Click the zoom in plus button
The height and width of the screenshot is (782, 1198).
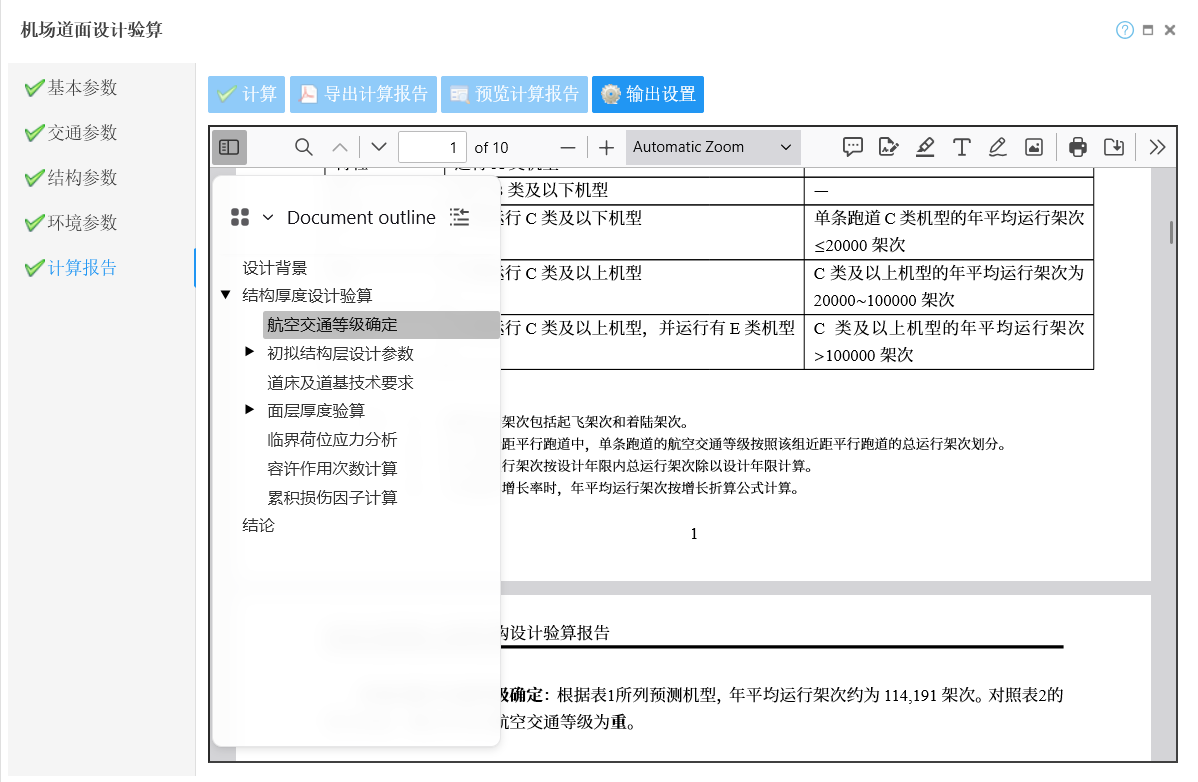(x=606, y=147)
